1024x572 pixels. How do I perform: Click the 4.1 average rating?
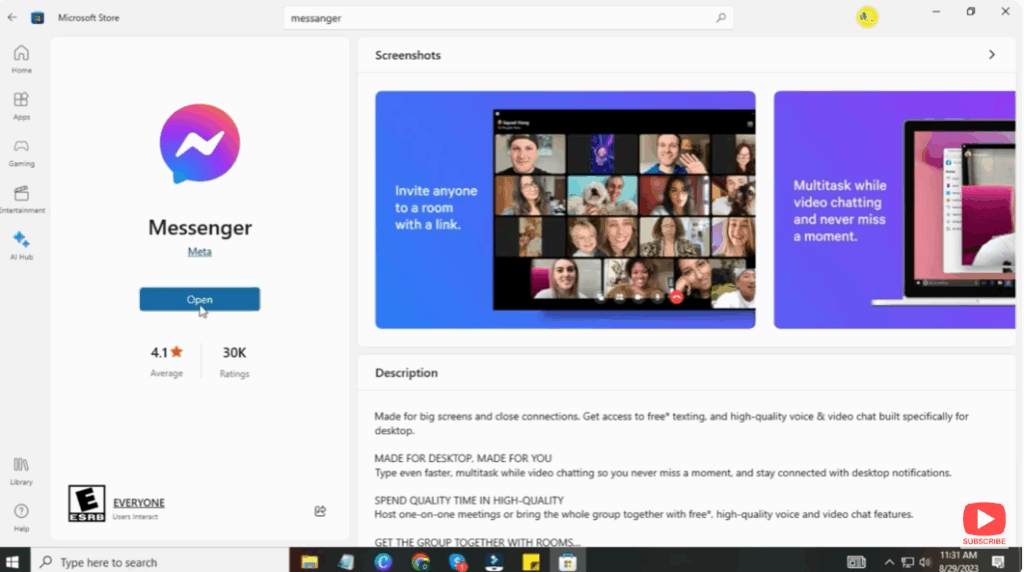167,353
